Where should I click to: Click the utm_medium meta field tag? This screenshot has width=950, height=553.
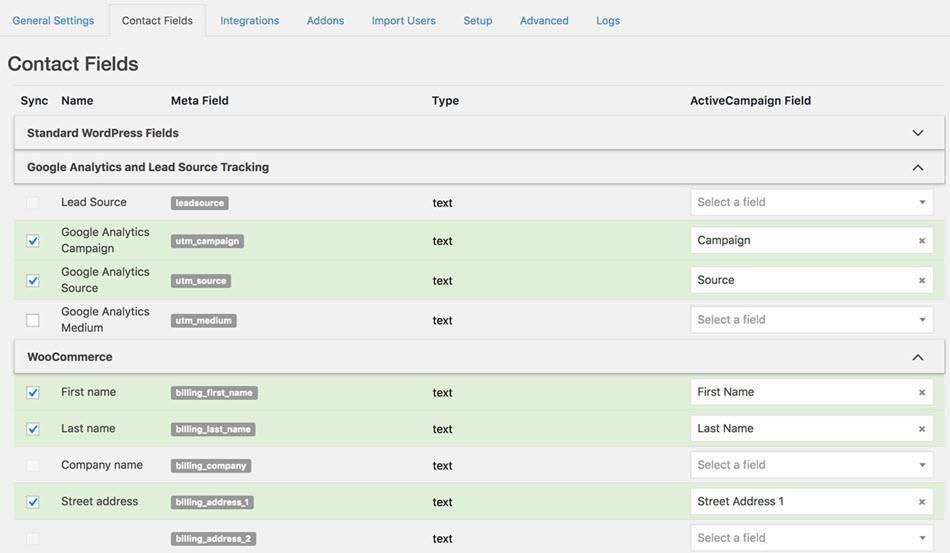204,320
